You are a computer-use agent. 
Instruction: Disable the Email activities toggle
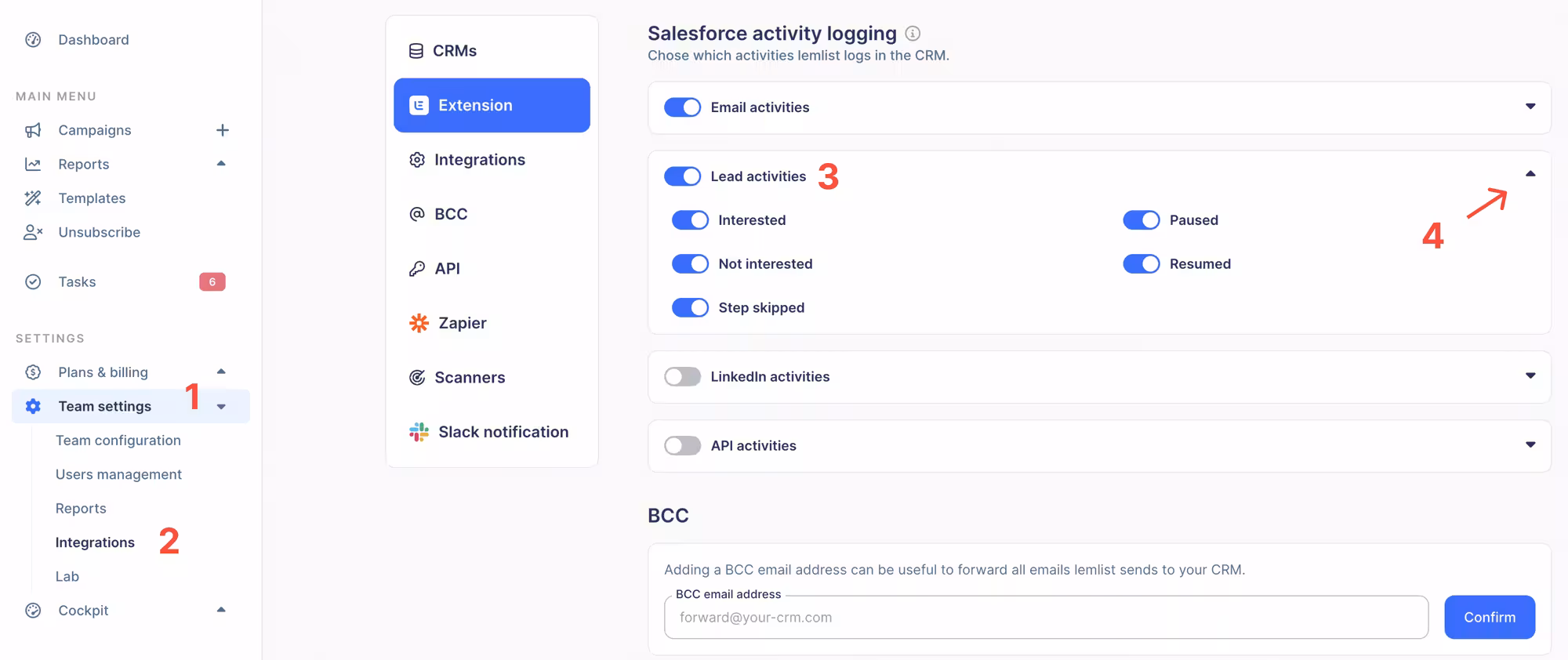tap(682, 107)
